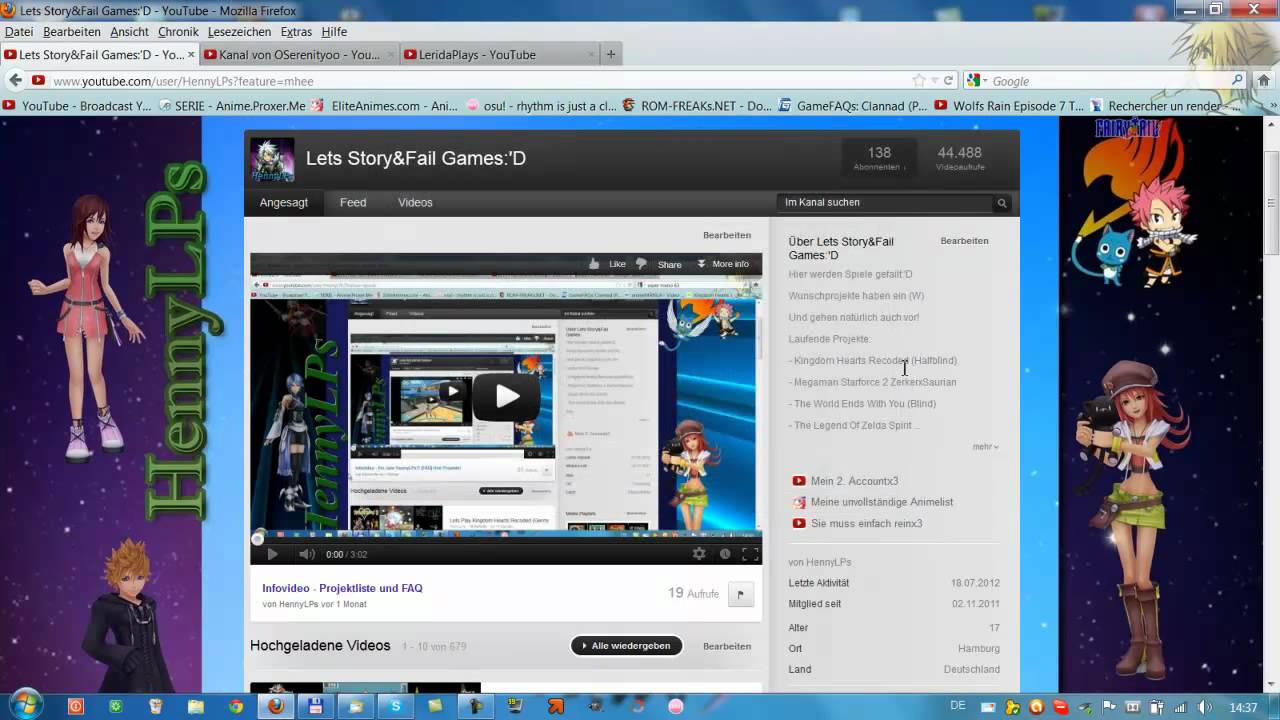Open the Wolfs Rain Episode 7 bookmark
The width and height of the screenshot is (1280, 720).
point(1009,105)
